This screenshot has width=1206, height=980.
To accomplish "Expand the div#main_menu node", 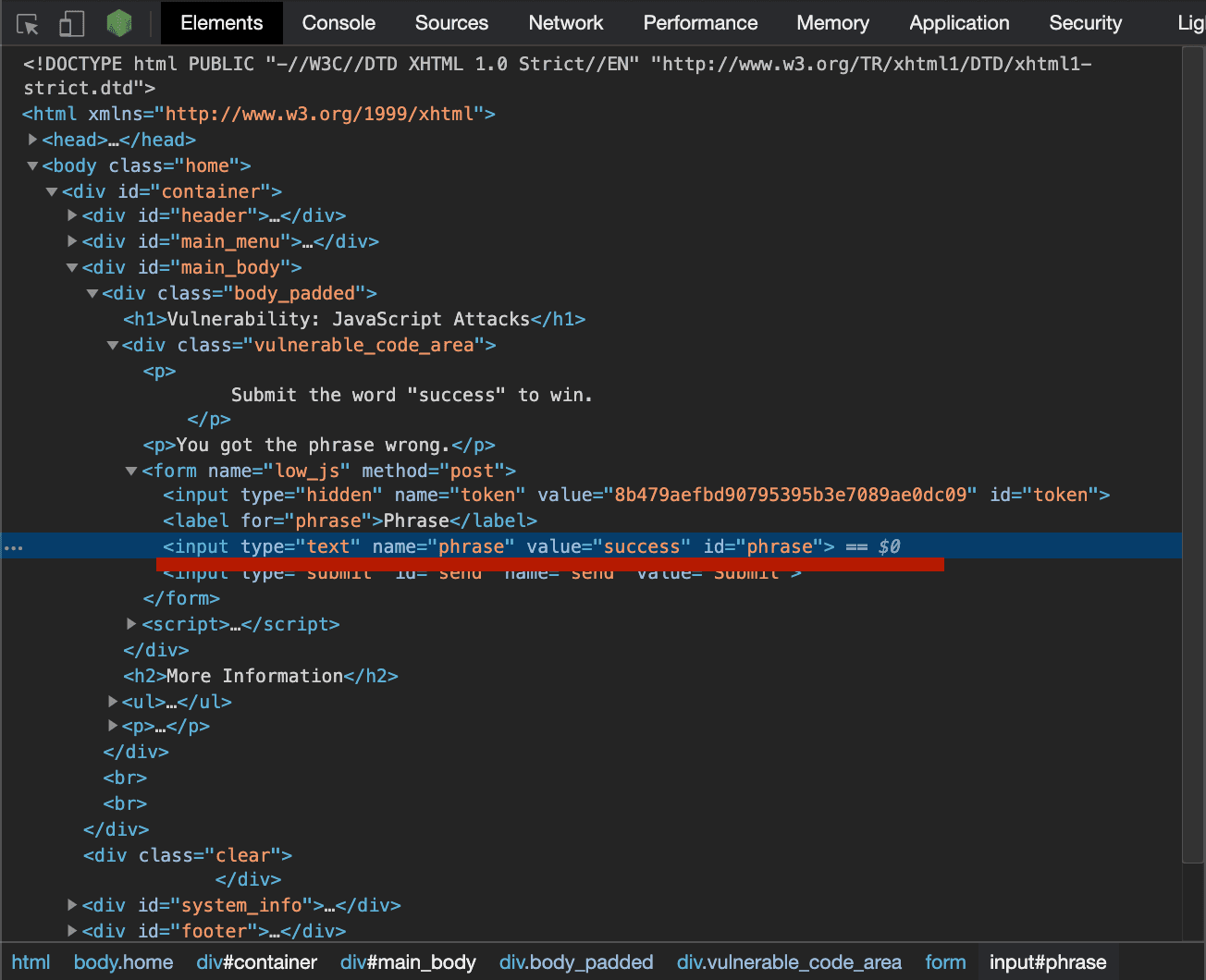I will click(x=72, y=241).
